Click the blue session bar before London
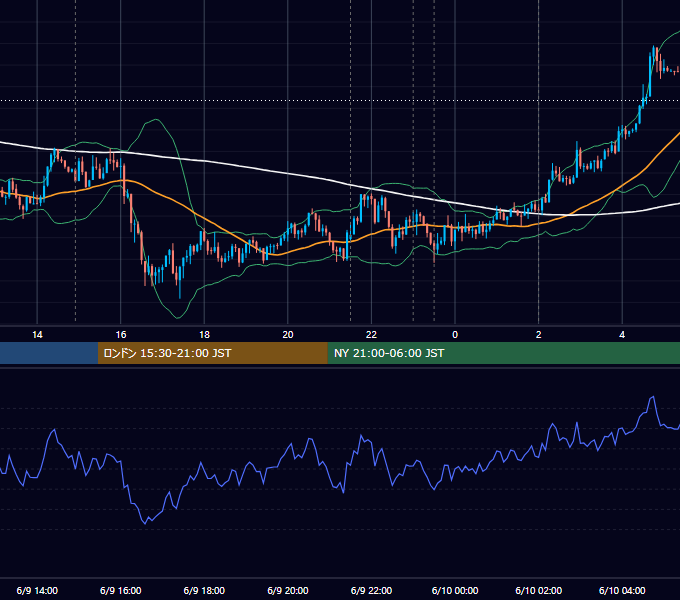 pyautogui.click(x=49, y=353)
